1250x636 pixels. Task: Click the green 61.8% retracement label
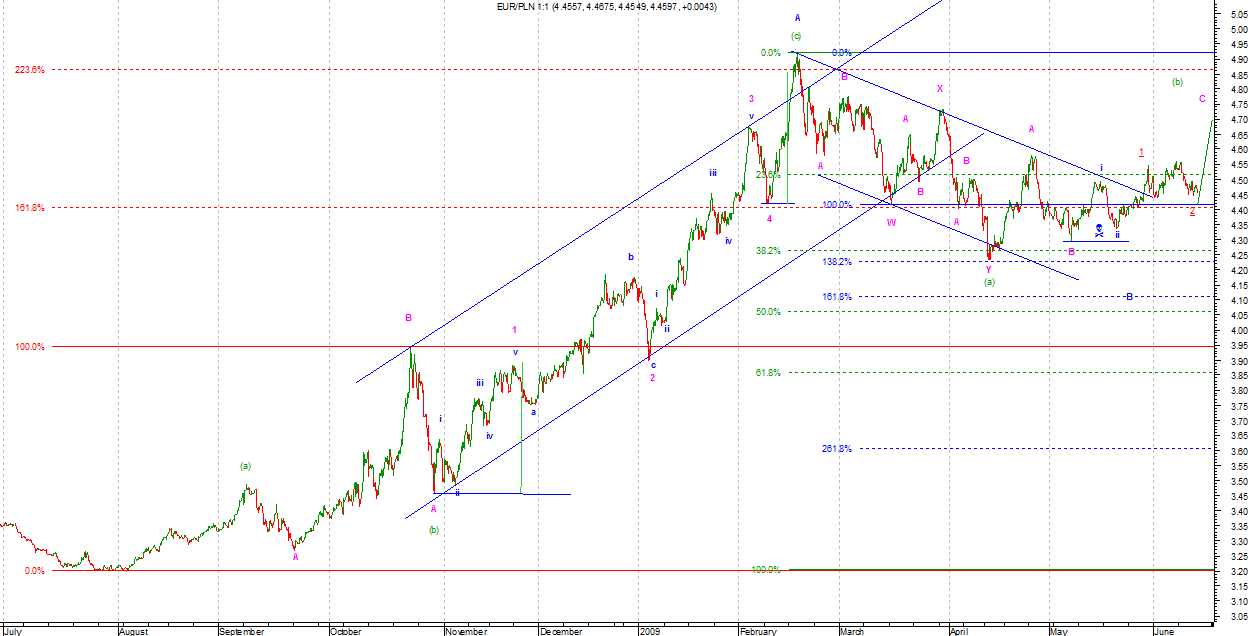[768, 373]
